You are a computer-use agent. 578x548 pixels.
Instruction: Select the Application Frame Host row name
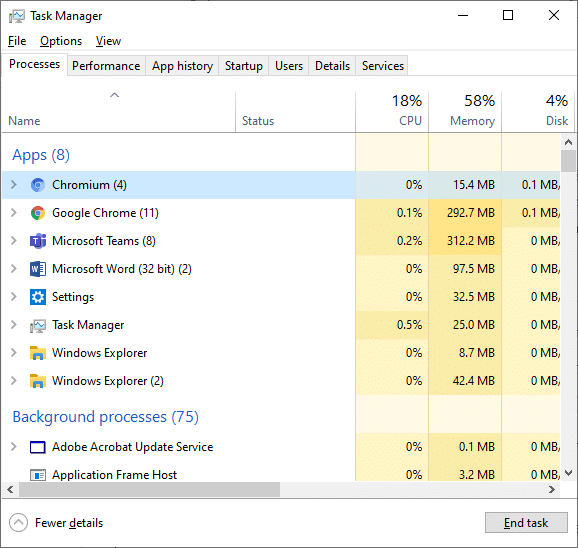(114, 475)
